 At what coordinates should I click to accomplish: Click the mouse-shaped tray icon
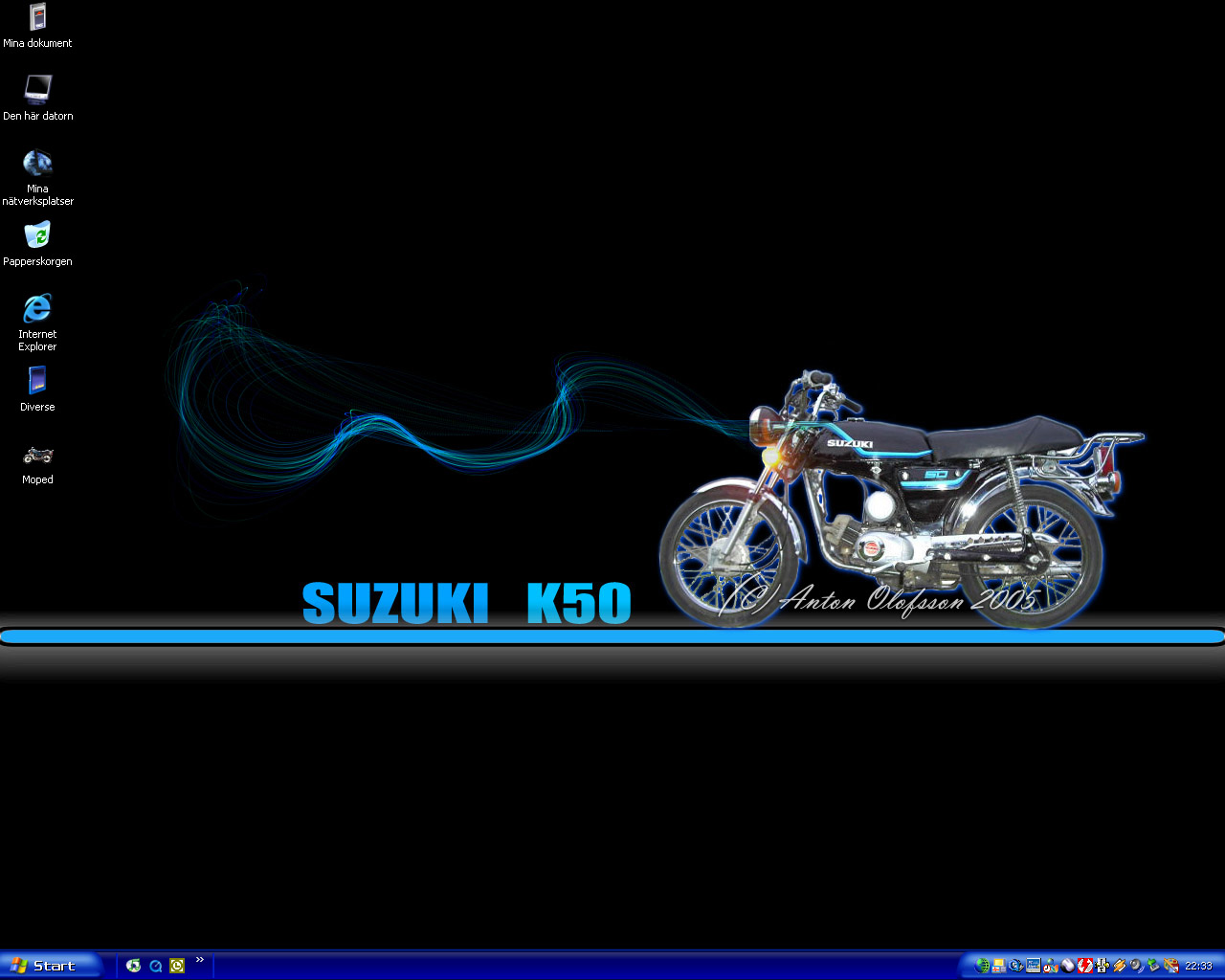tap(1068, 966)
